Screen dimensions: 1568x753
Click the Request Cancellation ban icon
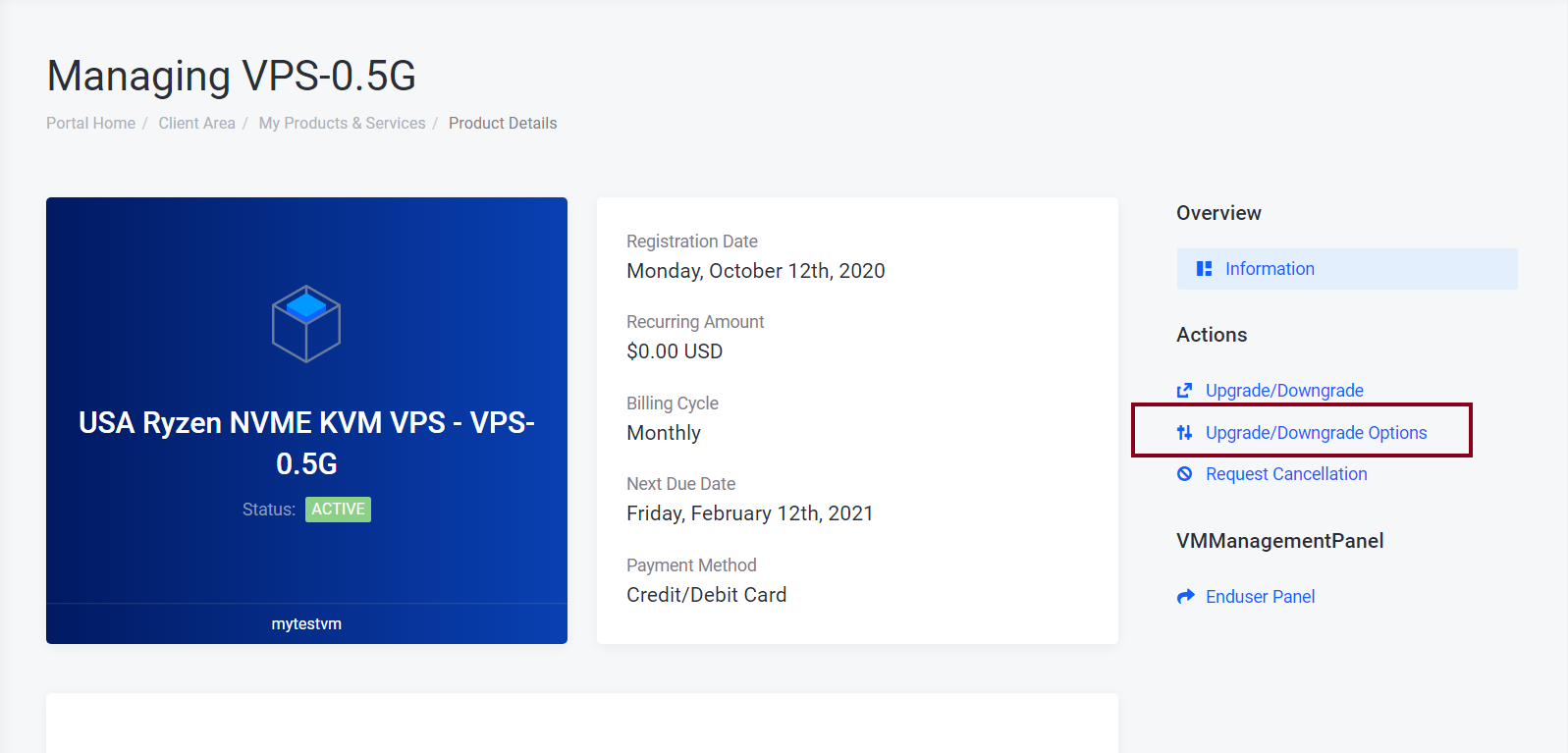(1184, 474)
